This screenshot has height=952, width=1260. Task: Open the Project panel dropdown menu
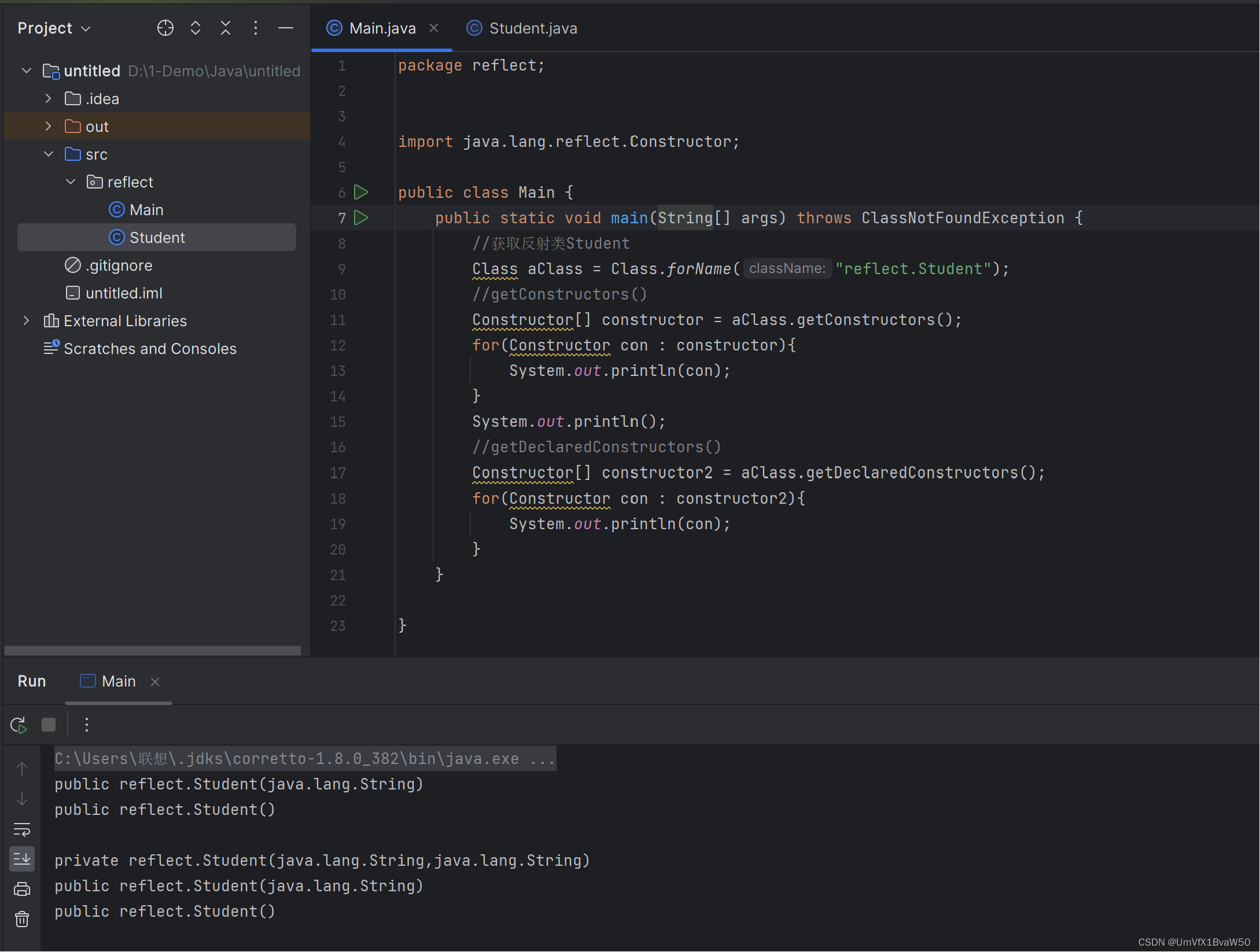point(87,28)
